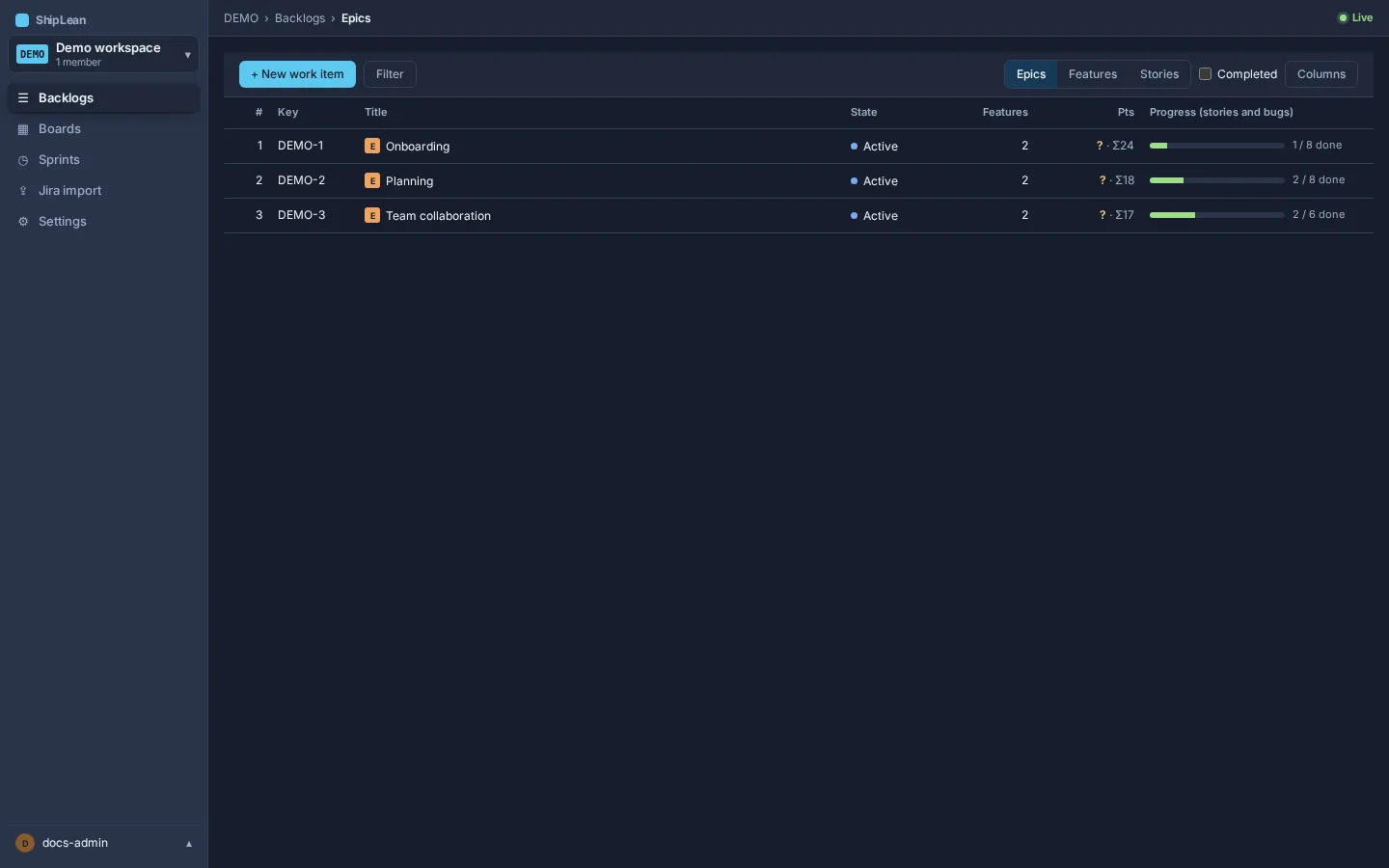Screen dimensions: 1389x868
Task: Open the Filter options
Action: point(390,74)
